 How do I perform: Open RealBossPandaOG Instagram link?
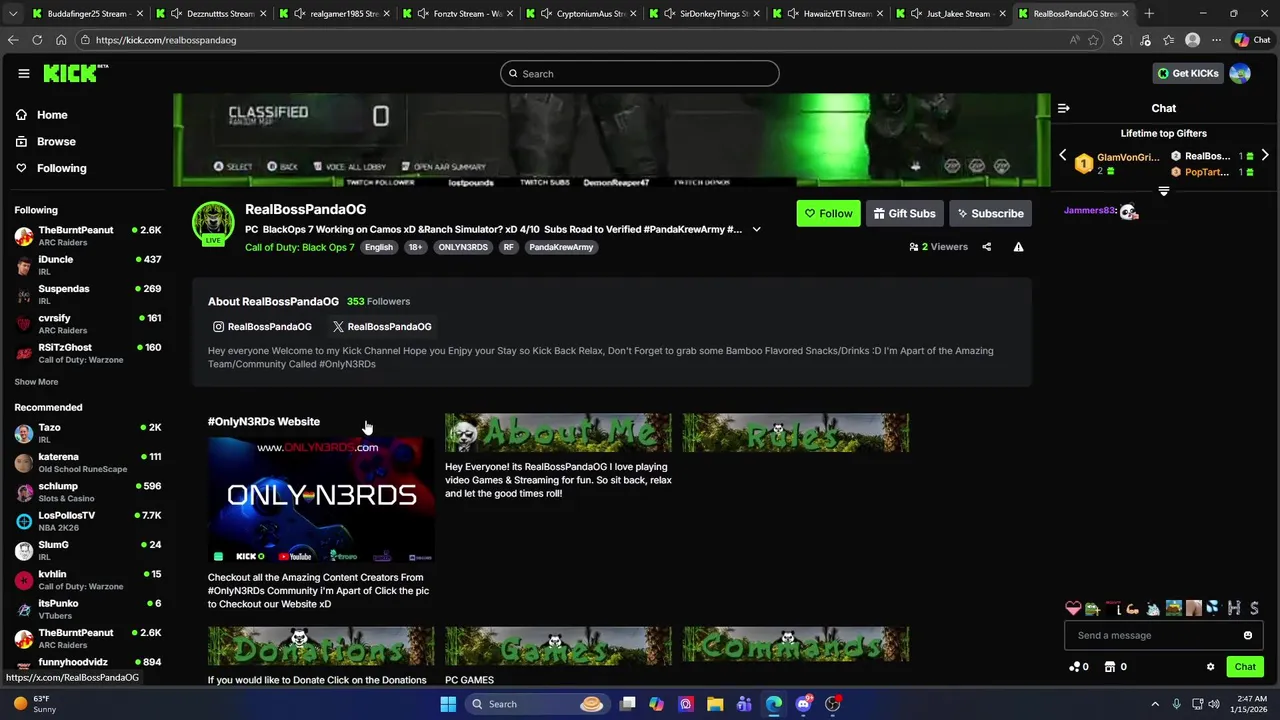click(x=262, y=327)
